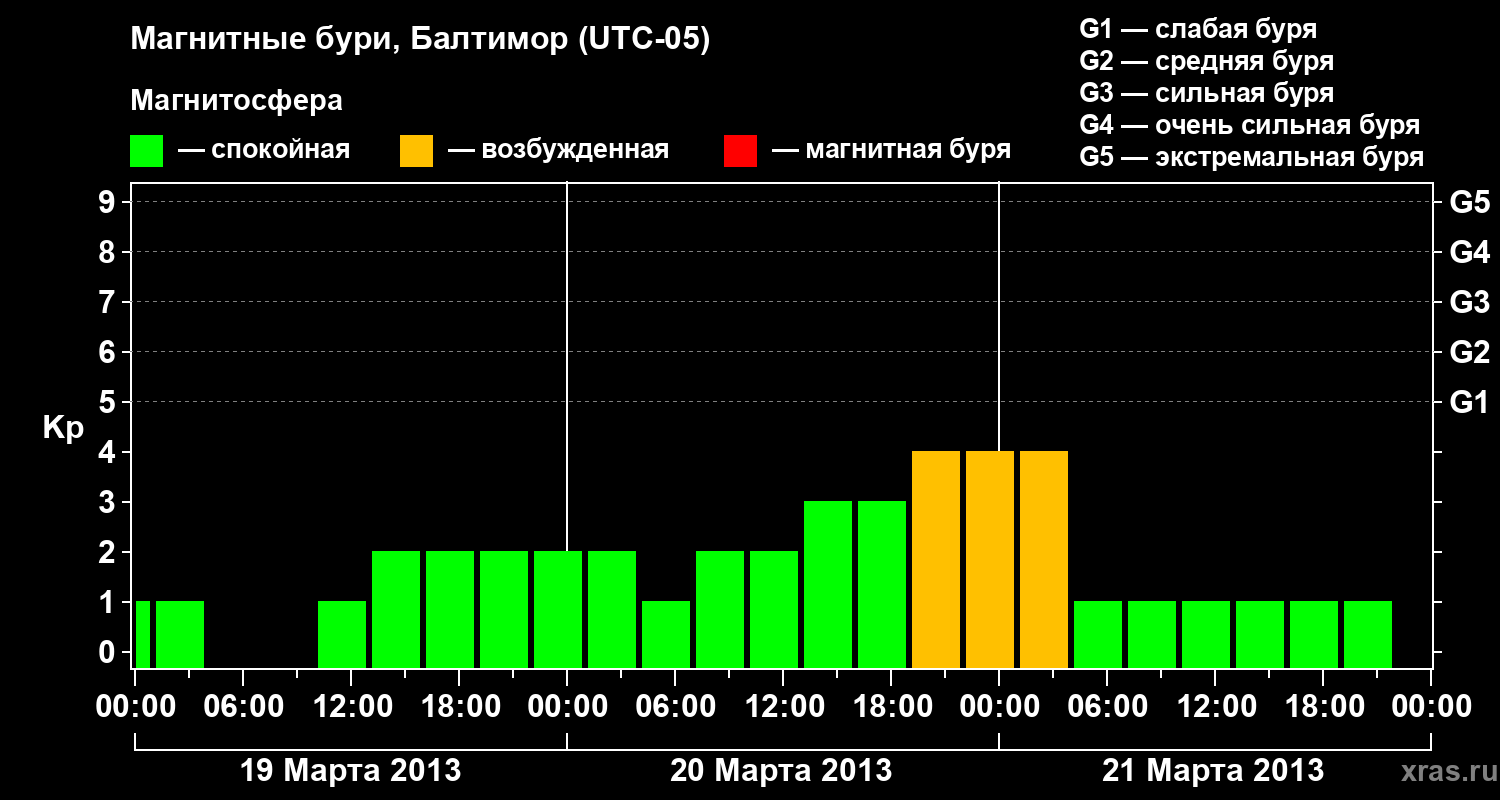Click the legend label спокойная
The height and width of the screenshot is (800, 1500).
tap(282, 151)
